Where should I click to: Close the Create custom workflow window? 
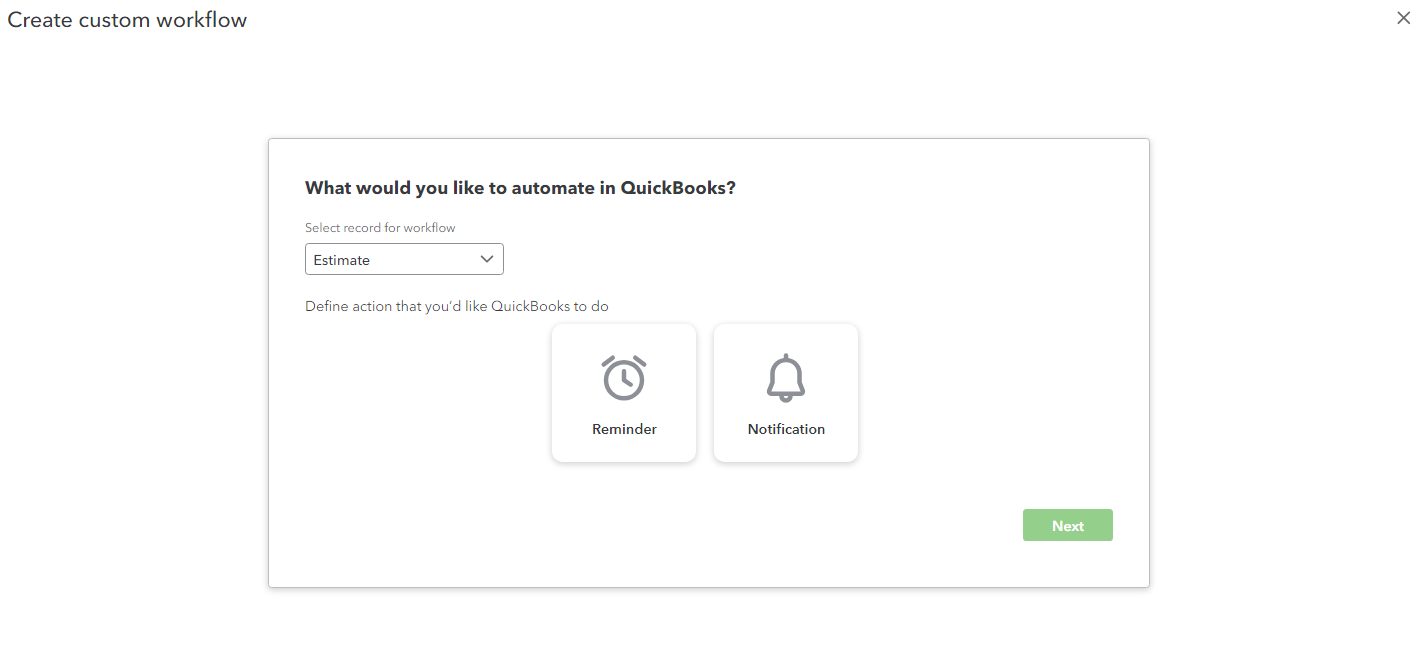[1404, 18]
